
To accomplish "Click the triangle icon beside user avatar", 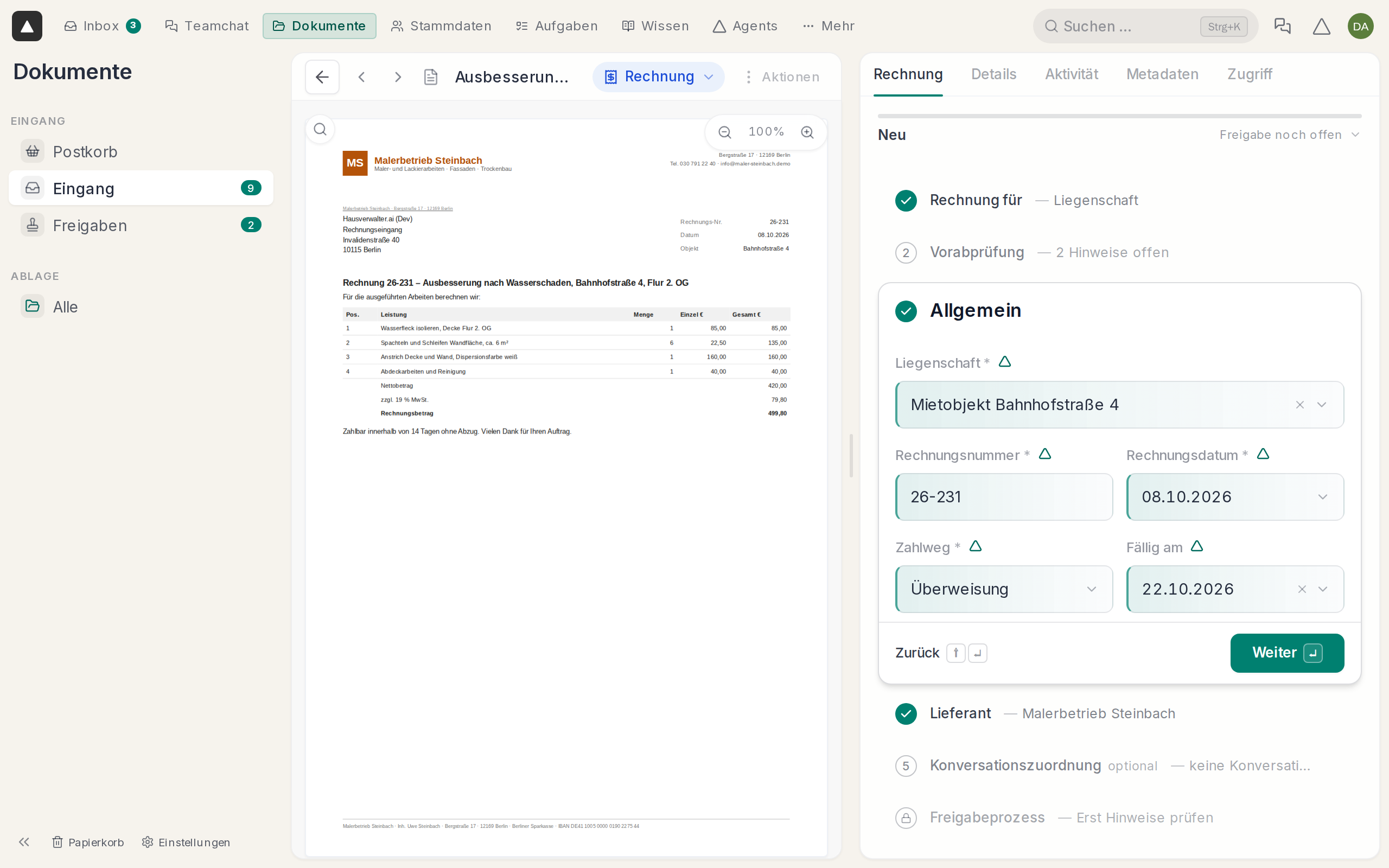I will pos(1321,26).
